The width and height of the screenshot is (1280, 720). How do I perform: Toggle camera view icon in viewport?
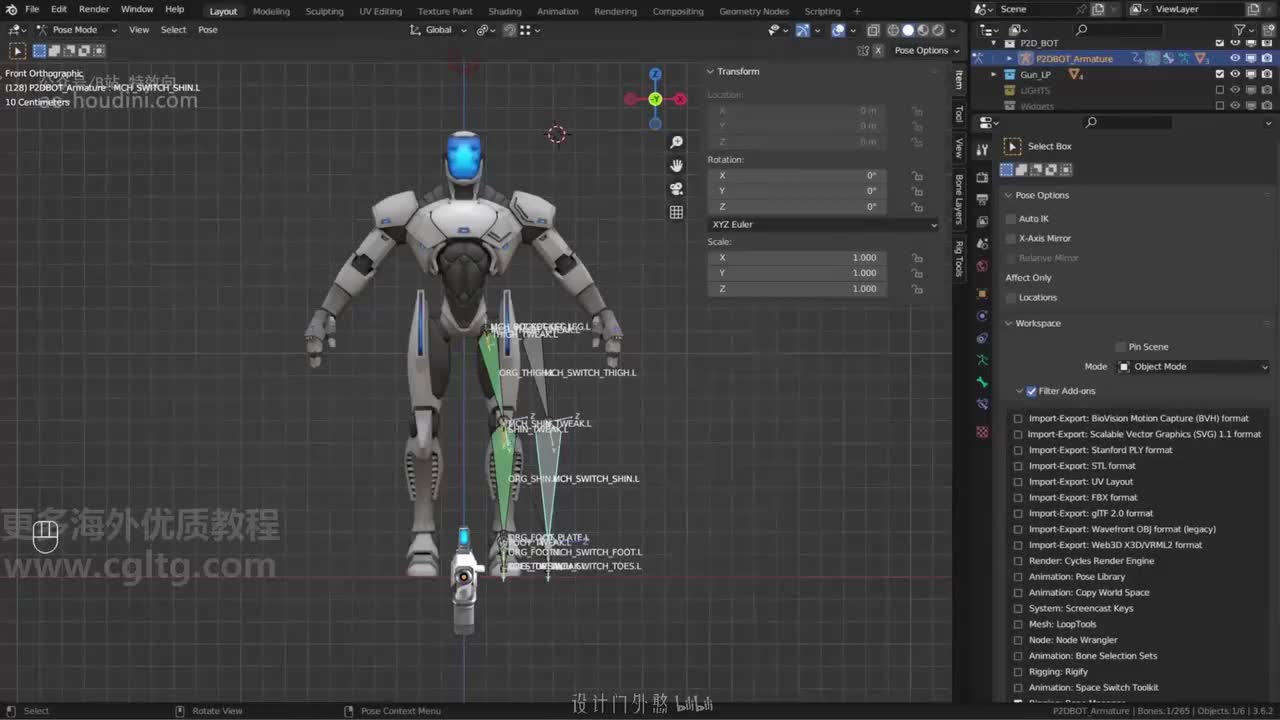point(677,189)
